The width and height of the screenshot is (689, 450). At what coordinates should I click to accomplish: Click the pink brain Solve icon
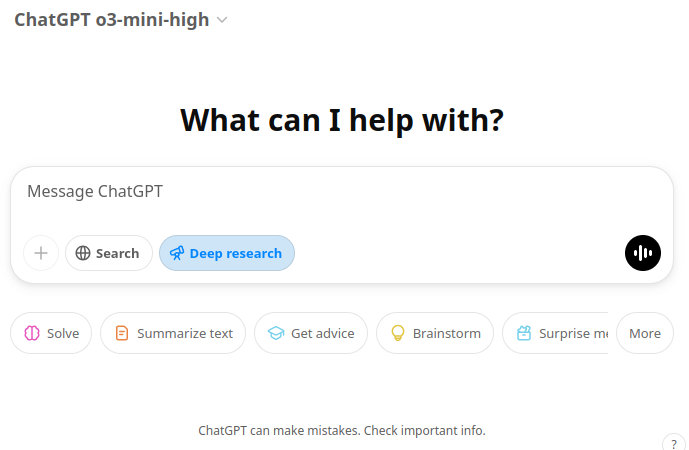(31, 333)
